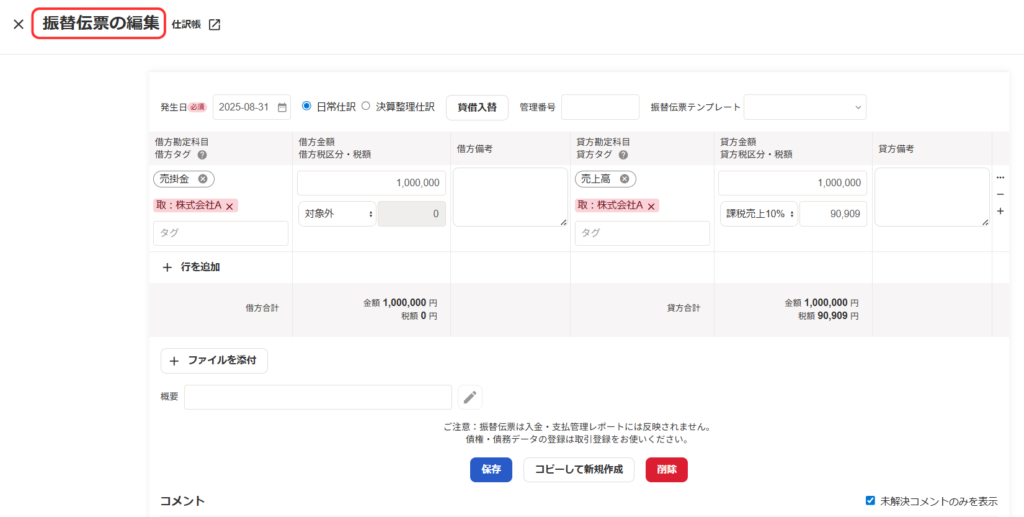This screenshot has height=517, width=1024.
Task: Delete debit tag 取:株式会社A
Action: (x=230, y=206)
